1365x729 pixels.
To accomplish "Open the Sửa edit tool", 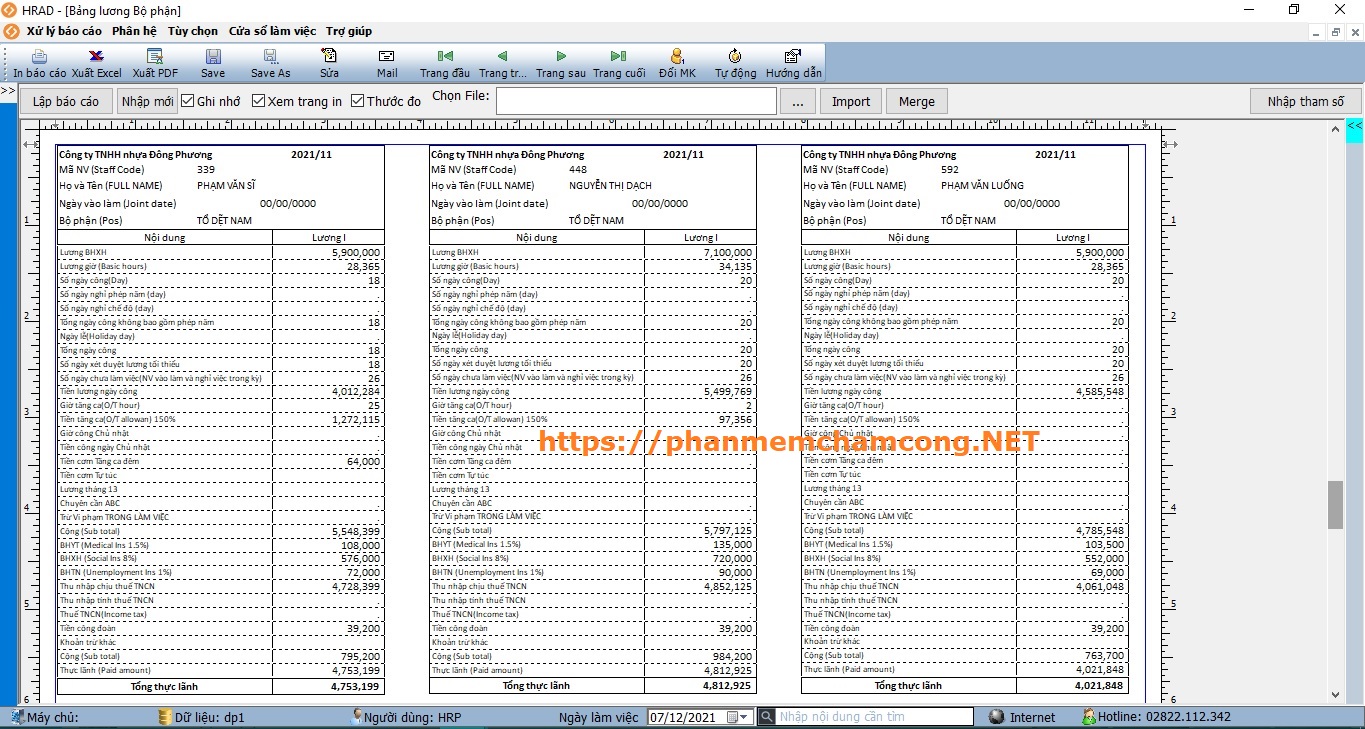I will coord(329,57).
